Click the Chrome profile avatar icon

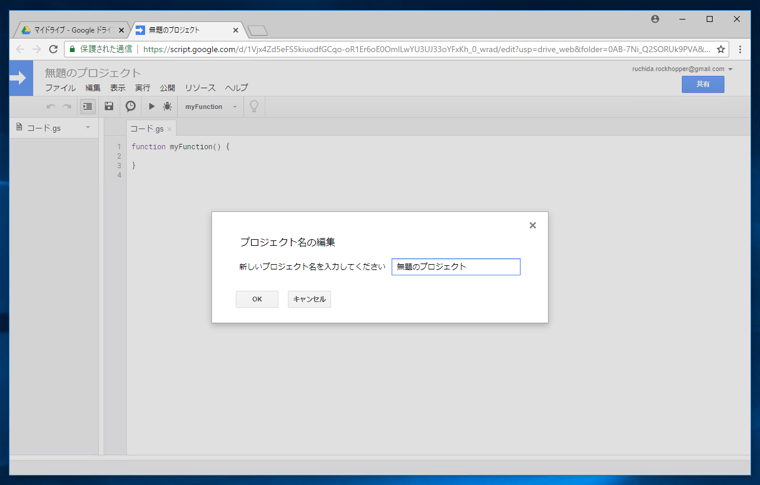pos(655,19)
